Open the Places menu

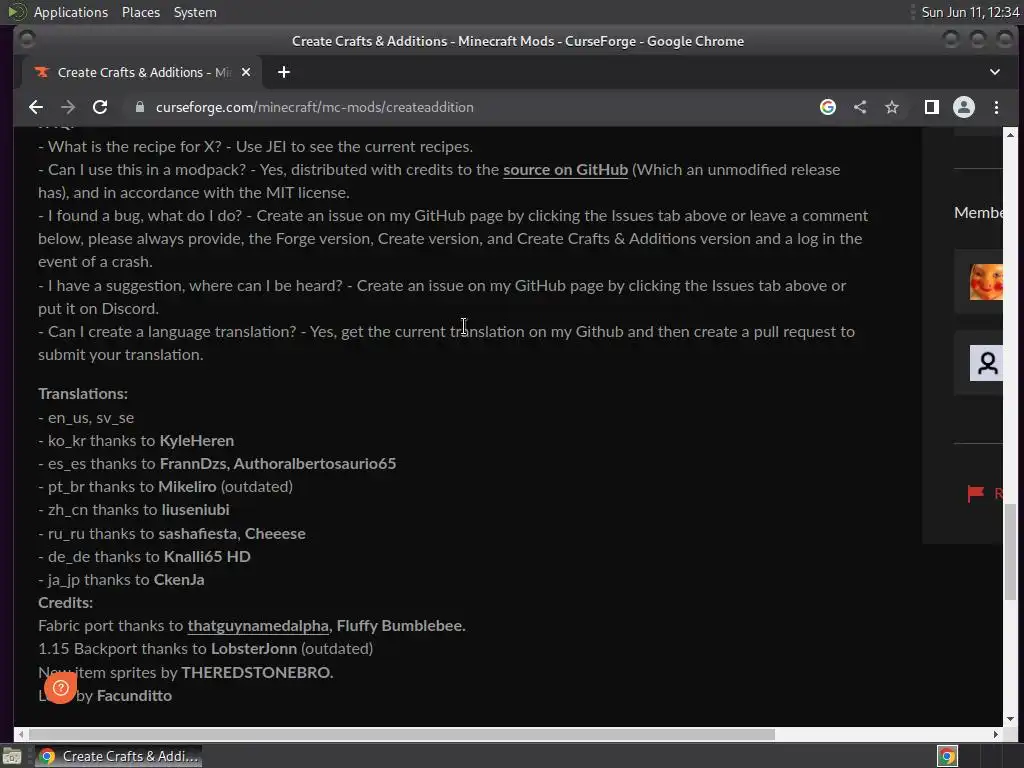[x=140, y=12]
